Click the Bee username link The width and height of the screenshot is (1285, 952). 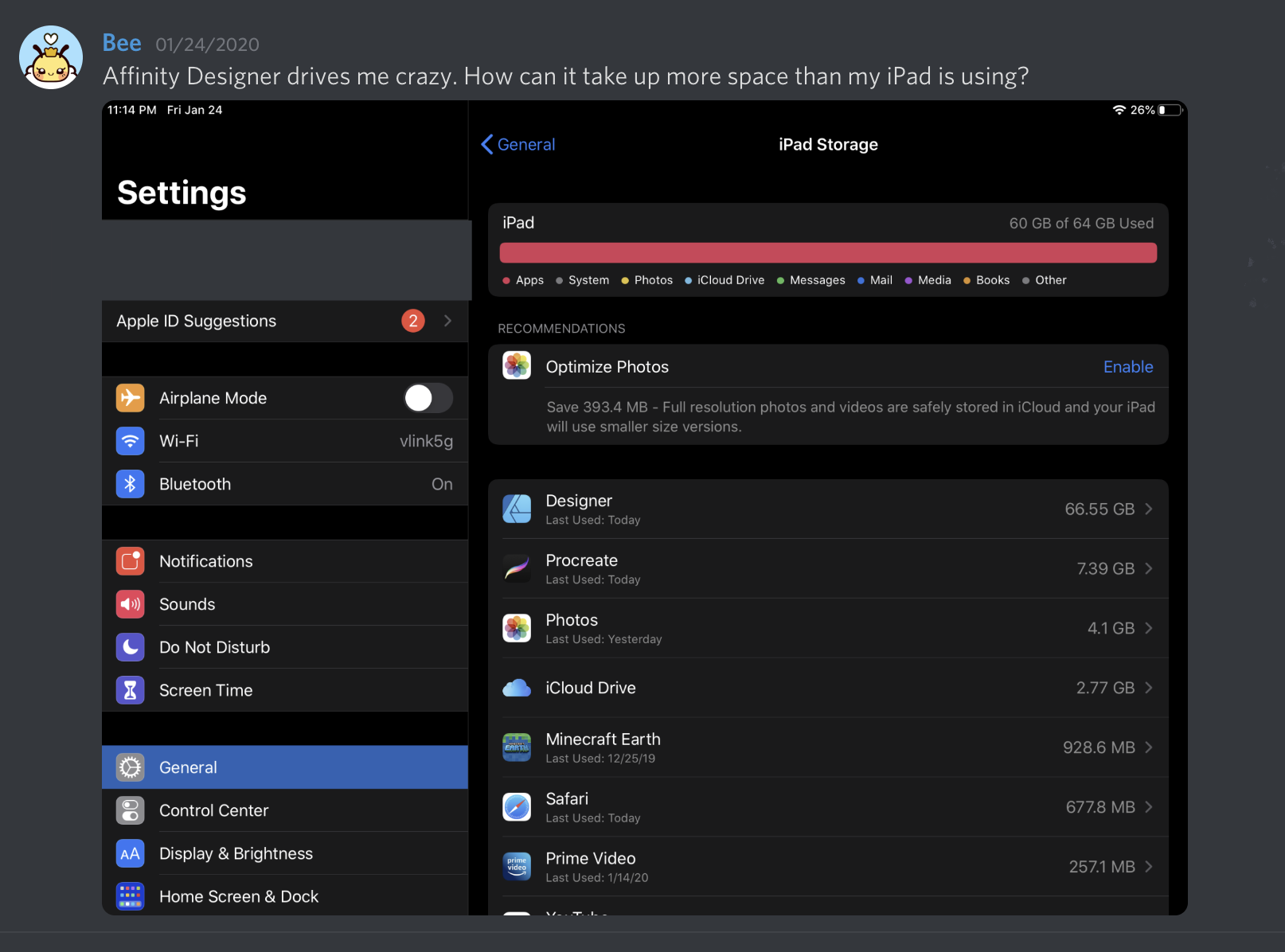pos(122,43)
